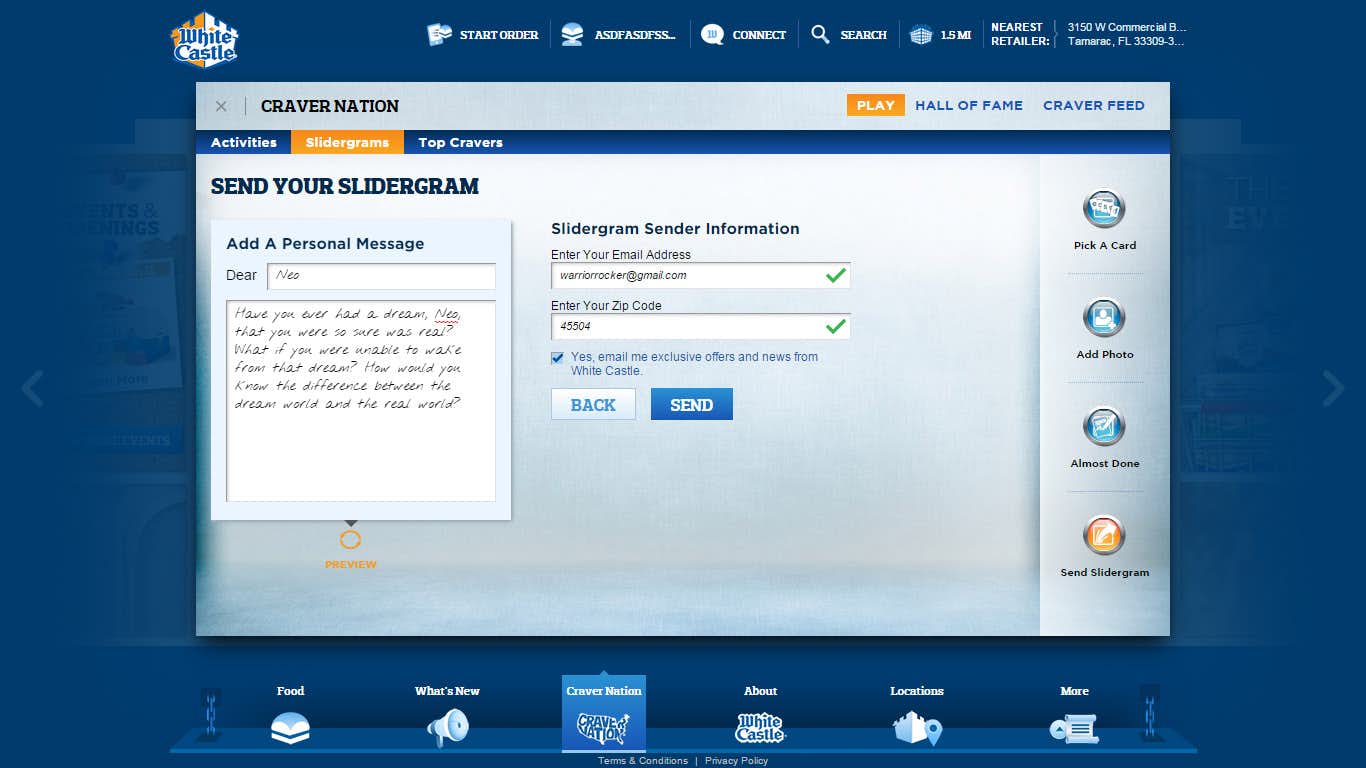The height and width of the screenshot is (768, 1366).
Task: Go to next slide with right arrow
Action: [x=1333, y=389]
